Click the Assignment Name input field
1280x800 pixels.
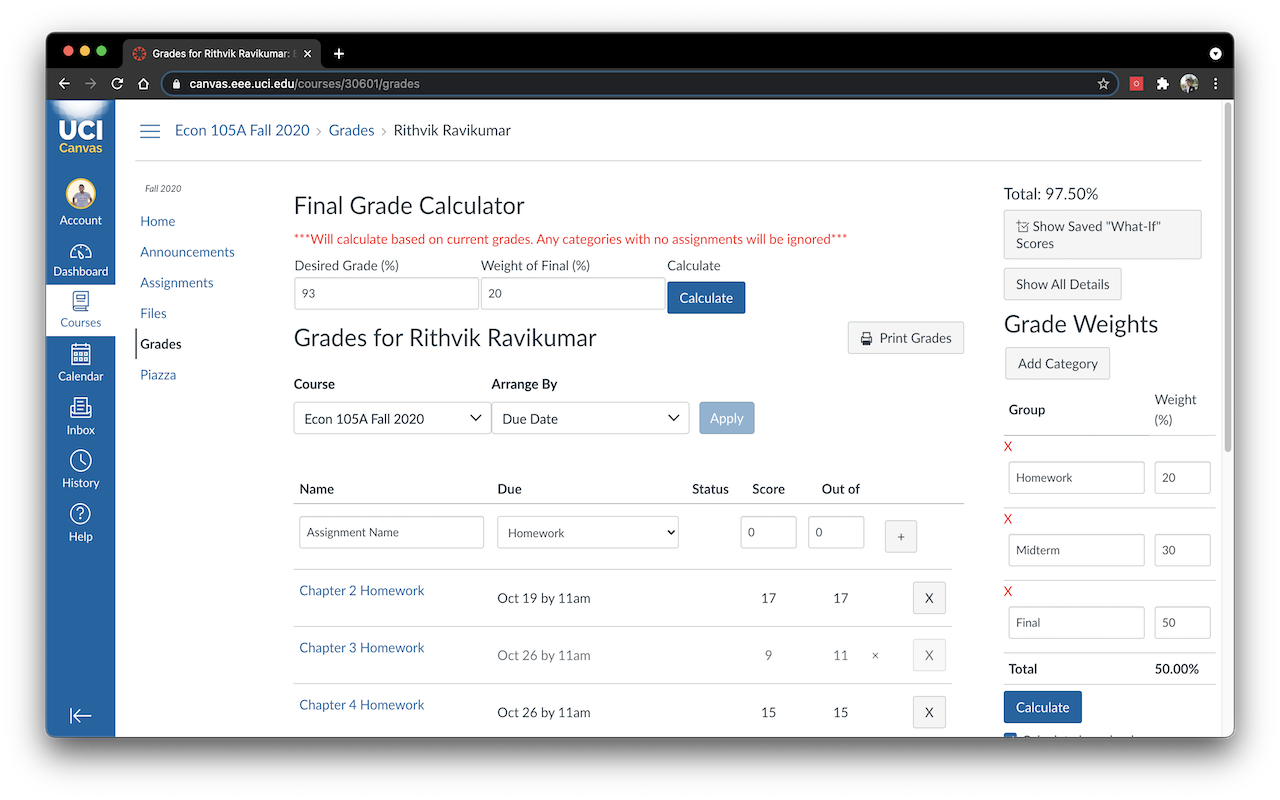pyautogui.click(x=392, y=532)
